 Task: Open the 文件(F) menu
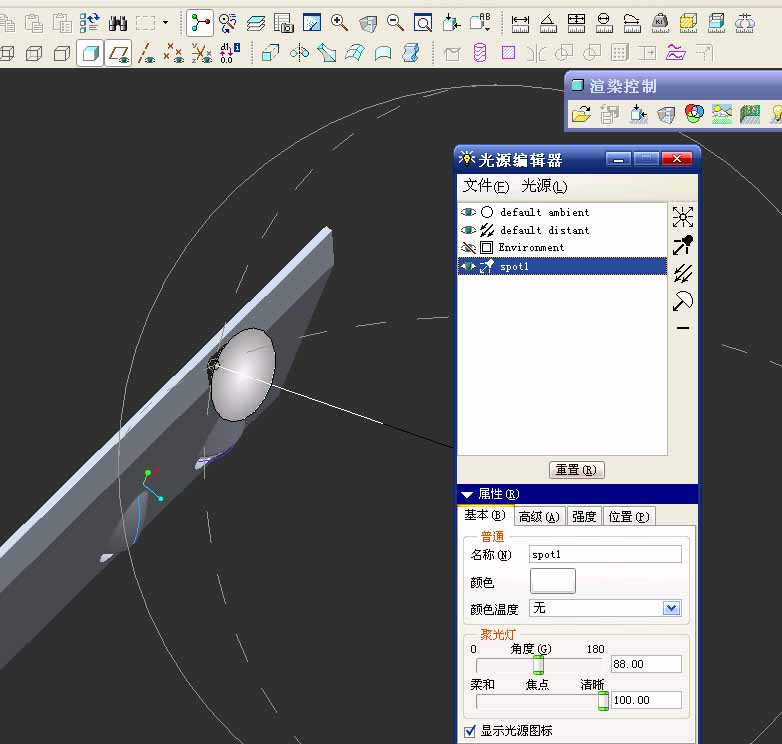pyautogui.click(x=486, y=186)
